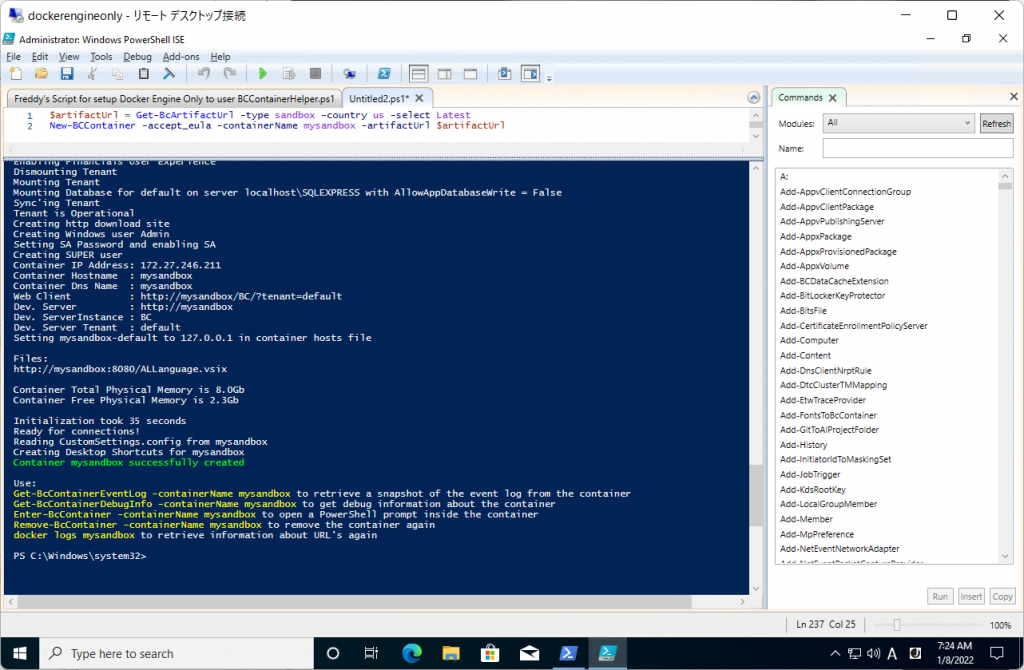The width and height of the screenshot is (1024, 670).
Task: Open a new remote PowerShell tab icon
Action: 349,74
